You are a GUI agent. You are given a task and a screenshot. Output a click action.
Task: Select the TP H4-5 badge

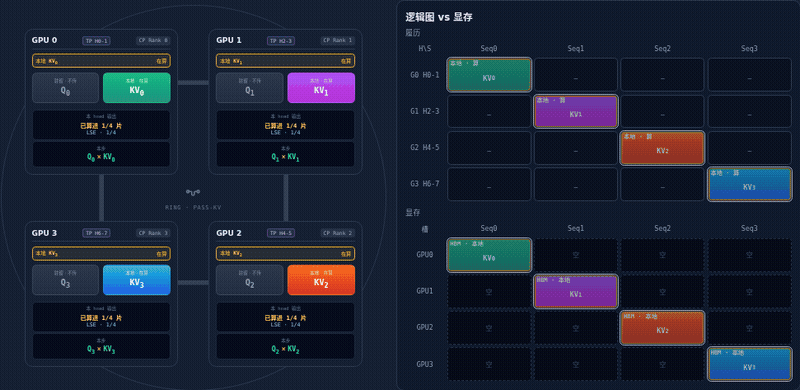point(281,233)
